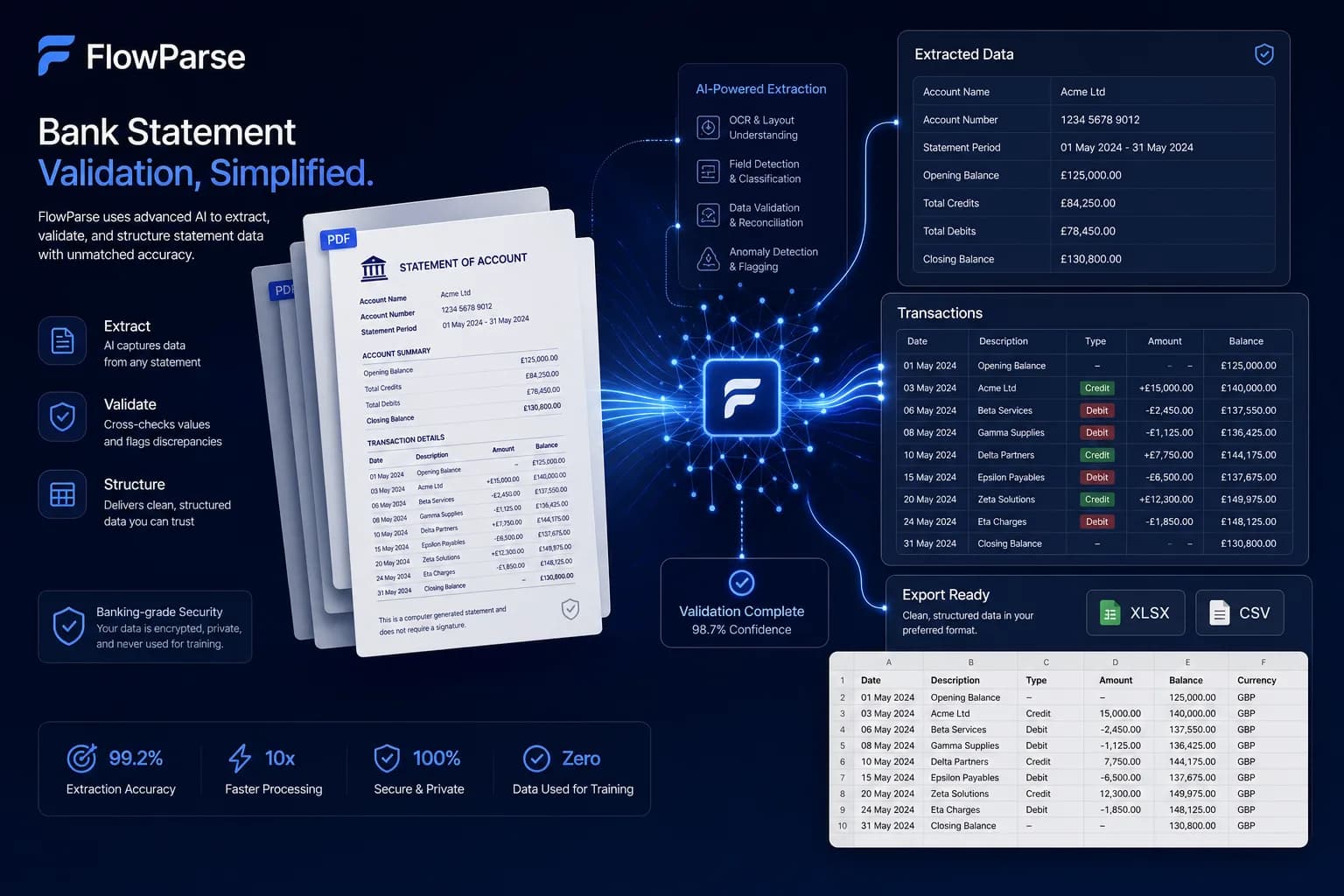Click the Credit badge for Acme Ltd transaction
The width and height of the screenshot is (1344, 896).
1096,388
